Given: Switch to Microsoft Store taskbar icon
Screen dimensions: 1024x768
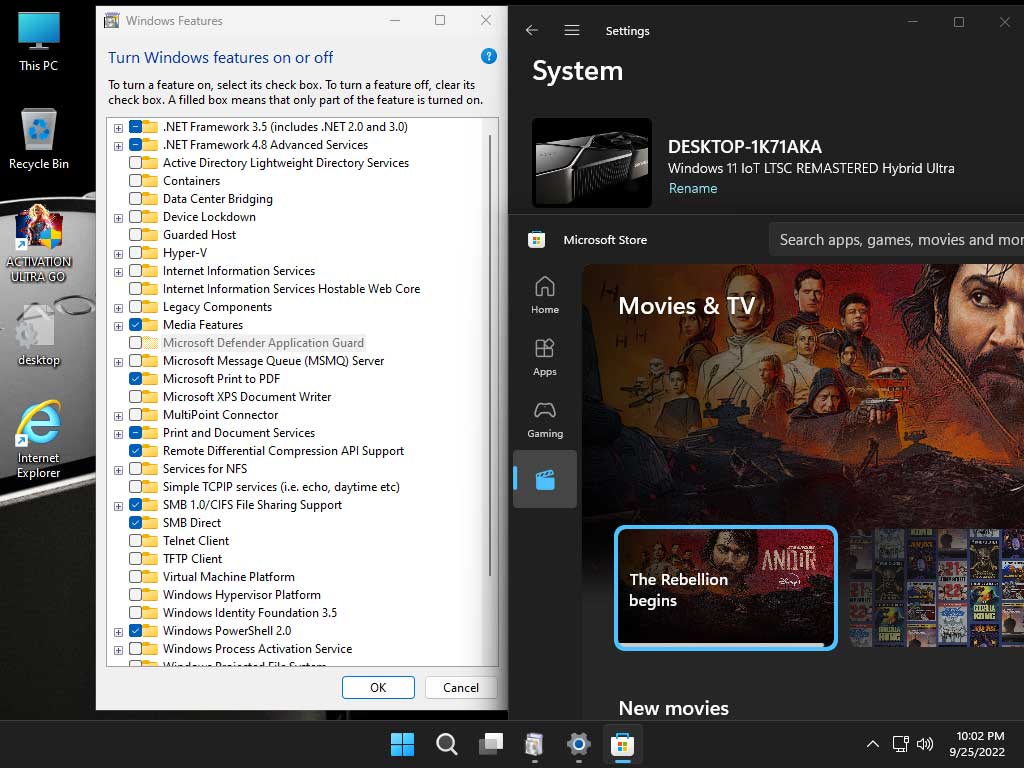Looking at the screenshot, I should click(622, 744).
